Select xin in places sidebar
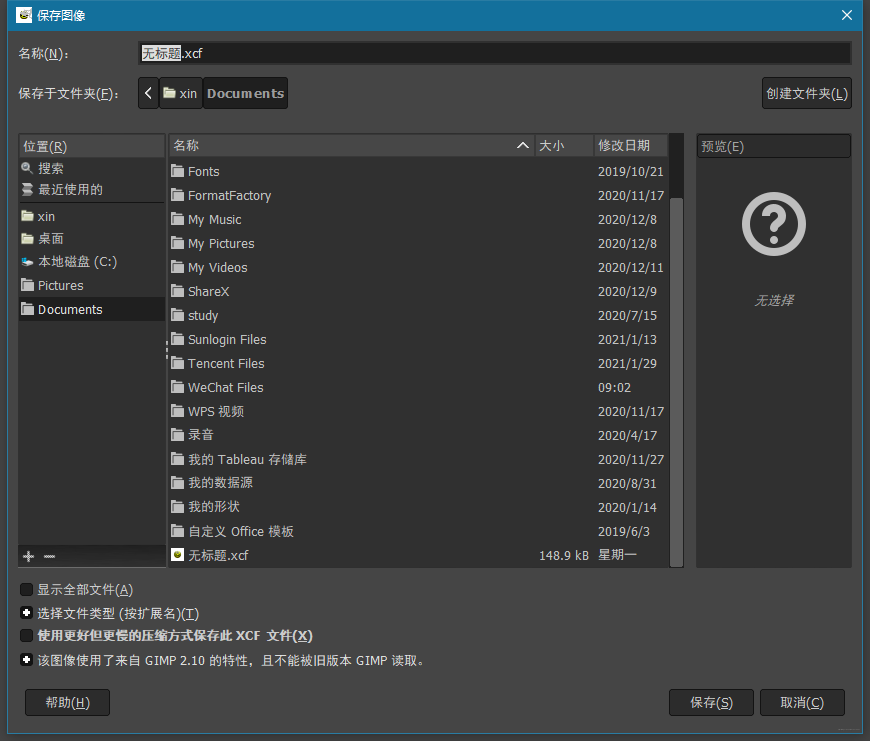 pos(92,216)
